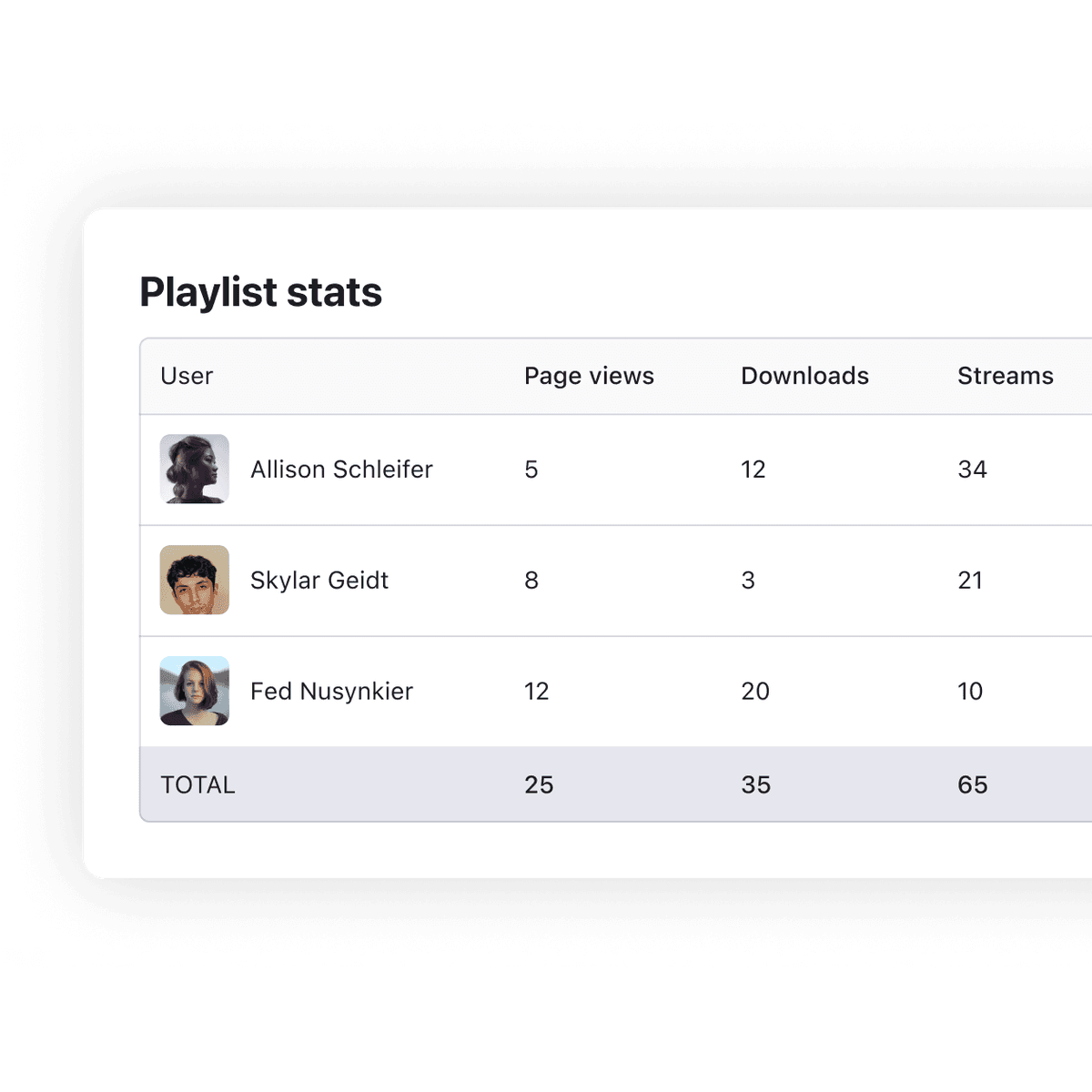Screen dimensions: 1092x1092
Task: Click Allison Schleifer's streams count 34
Action: coord(972,470)
